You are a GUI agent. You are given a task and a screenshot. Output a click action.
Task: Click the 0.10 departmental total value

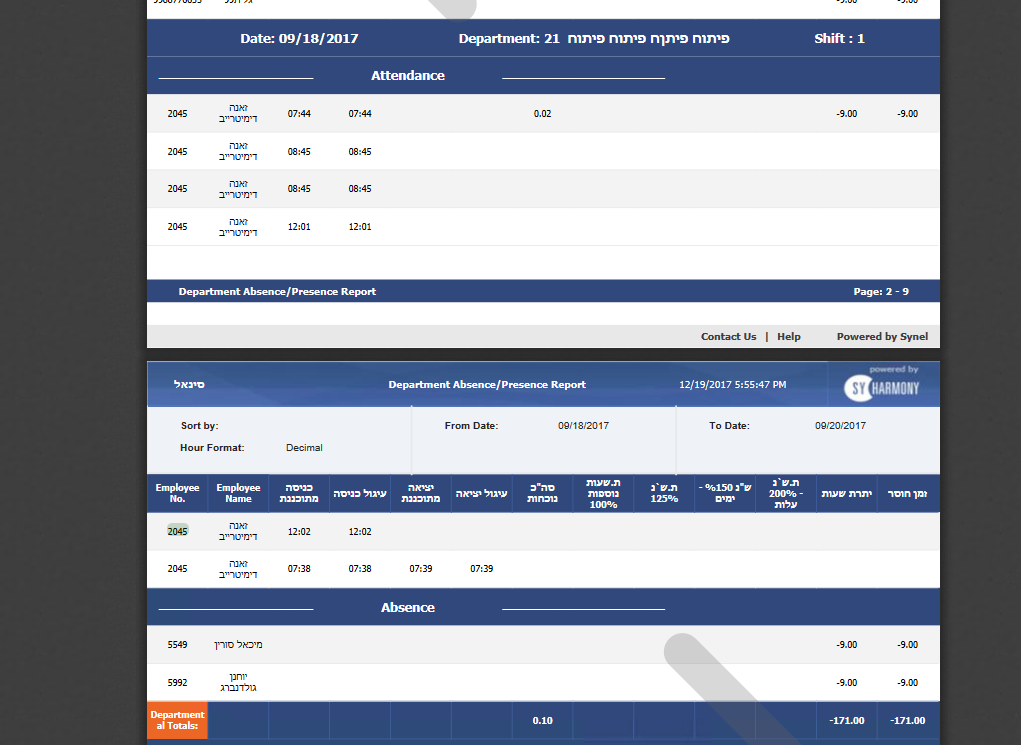tap(542, 721)
